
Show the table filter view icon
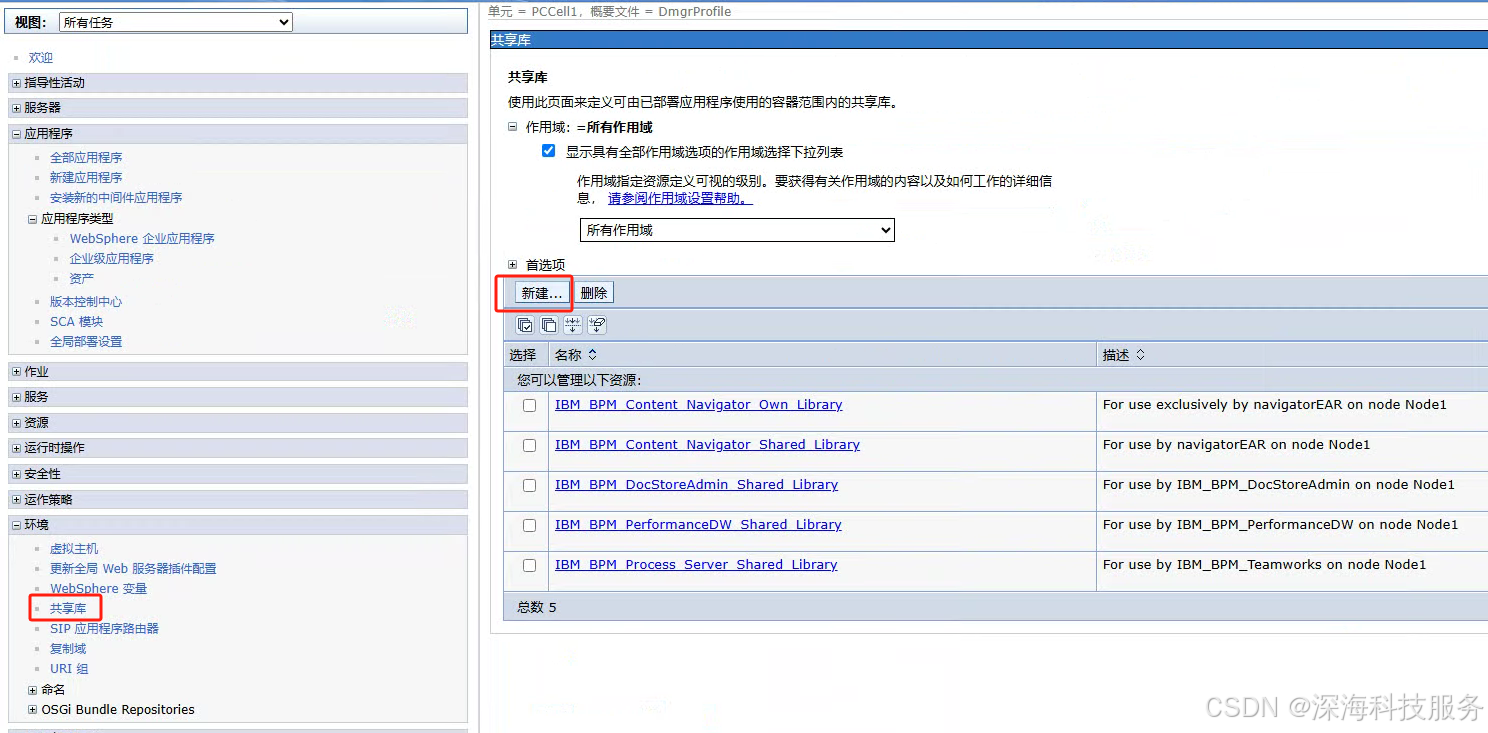pyautogui.click(x=573, y=325)
